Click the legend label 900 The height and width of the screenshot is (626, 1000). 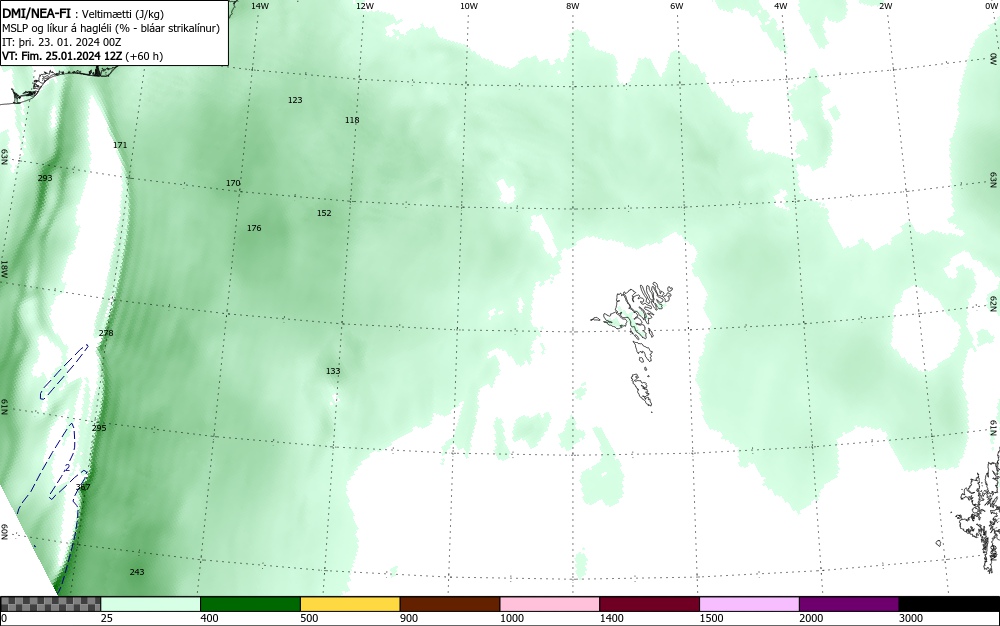409,618
